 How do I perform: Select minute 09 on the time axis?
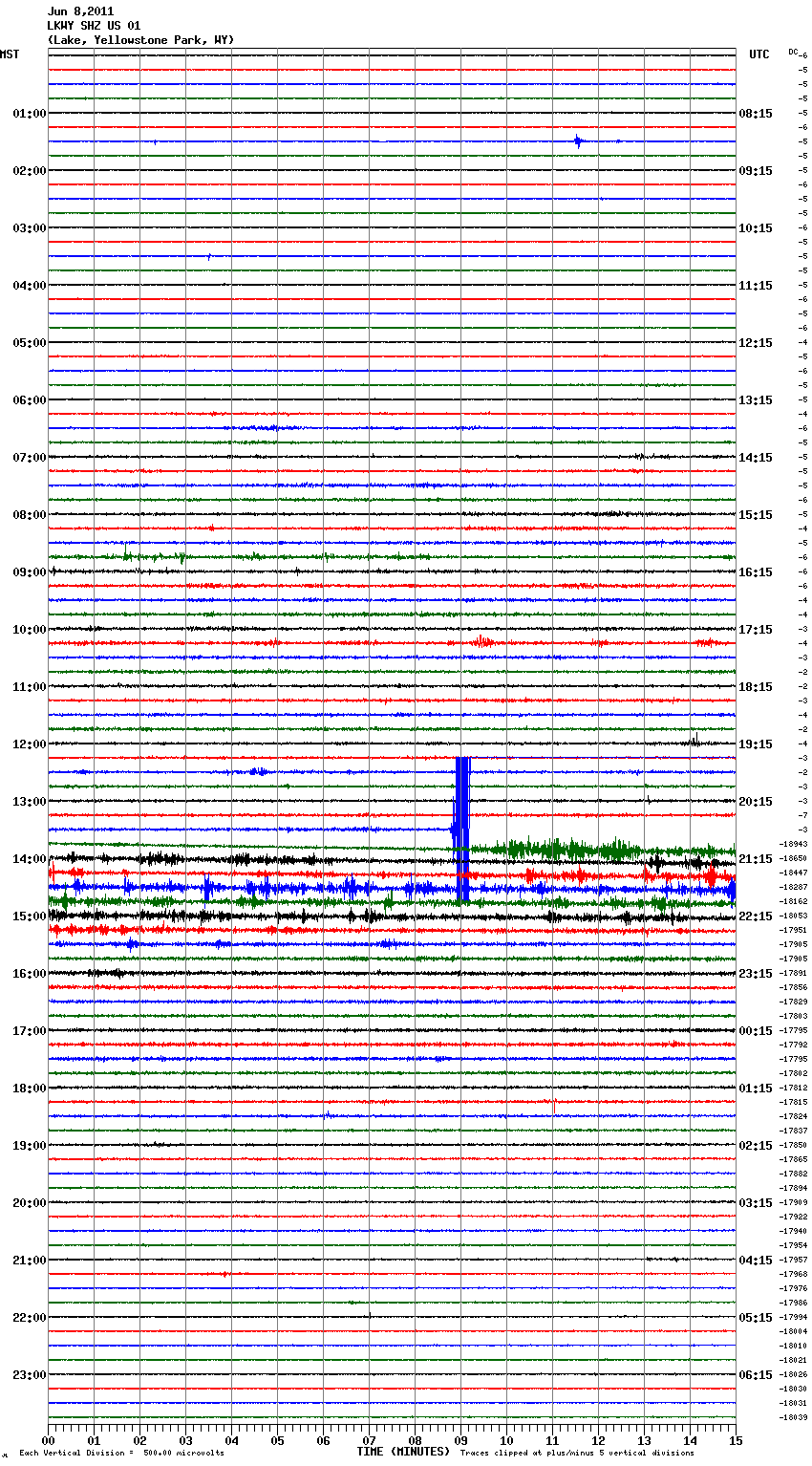[x=460, y=1440]
